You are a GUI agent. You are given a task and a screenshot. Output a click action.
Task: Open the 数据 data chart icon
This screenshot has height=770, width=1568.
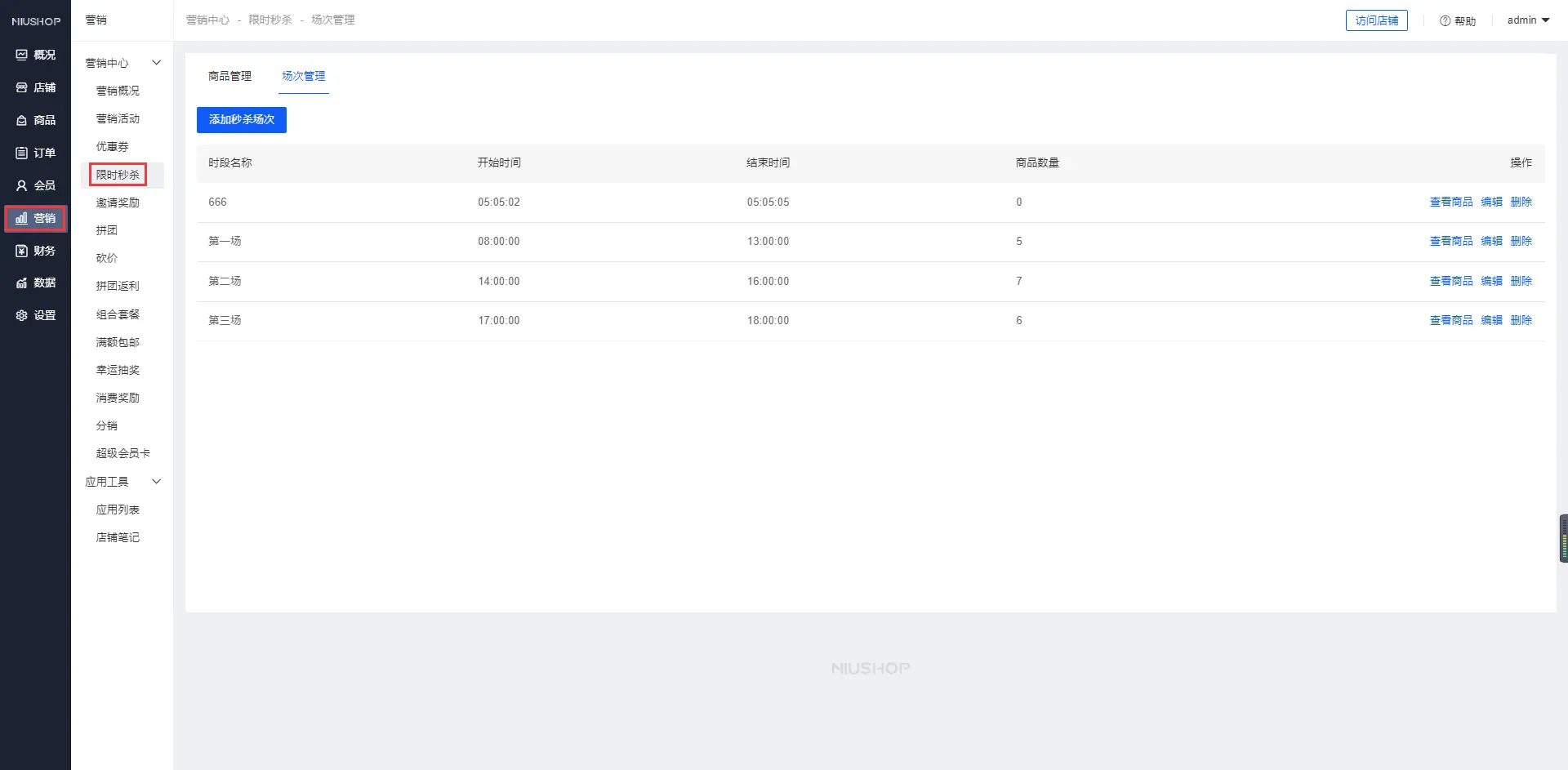click(x=22, y=283)
